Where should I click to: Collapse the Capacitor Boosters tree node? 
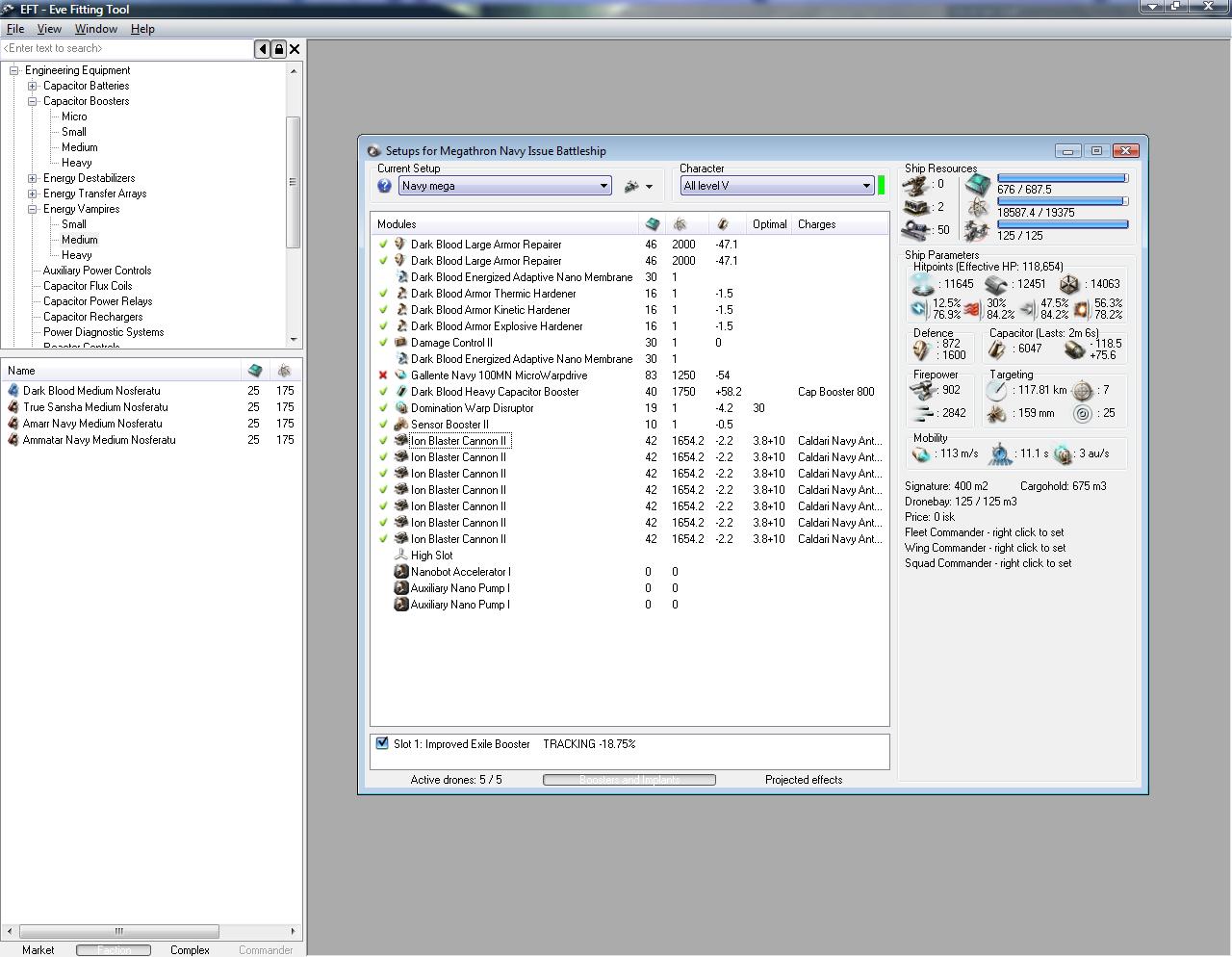(33, 101)
